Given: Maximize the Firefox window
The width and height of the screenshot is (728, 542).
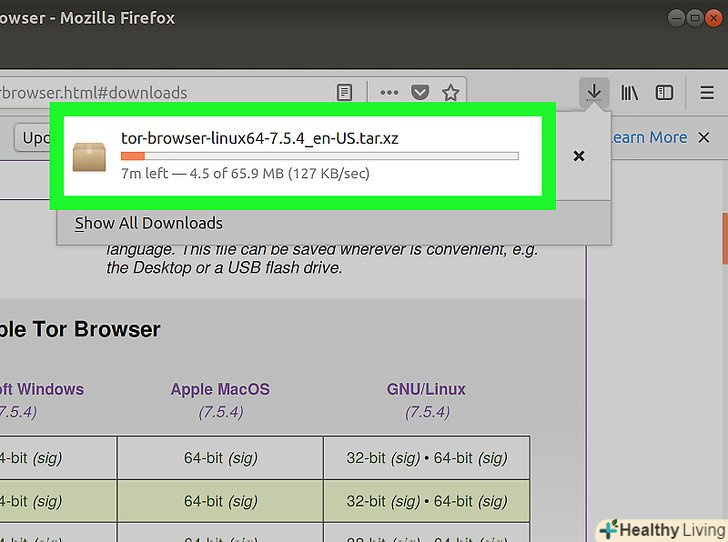Looking at the screenshot, I should click(x=695, y=19).
